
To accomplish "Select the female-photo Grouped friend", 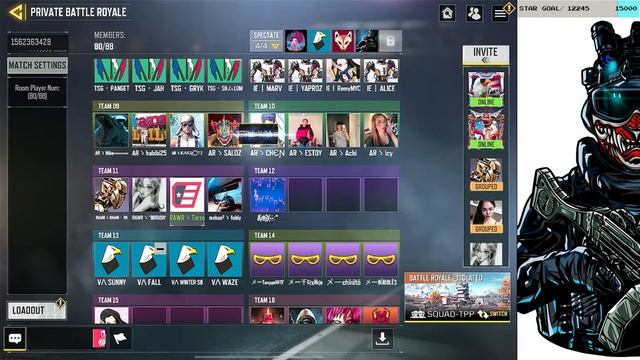I will [486, 217].
